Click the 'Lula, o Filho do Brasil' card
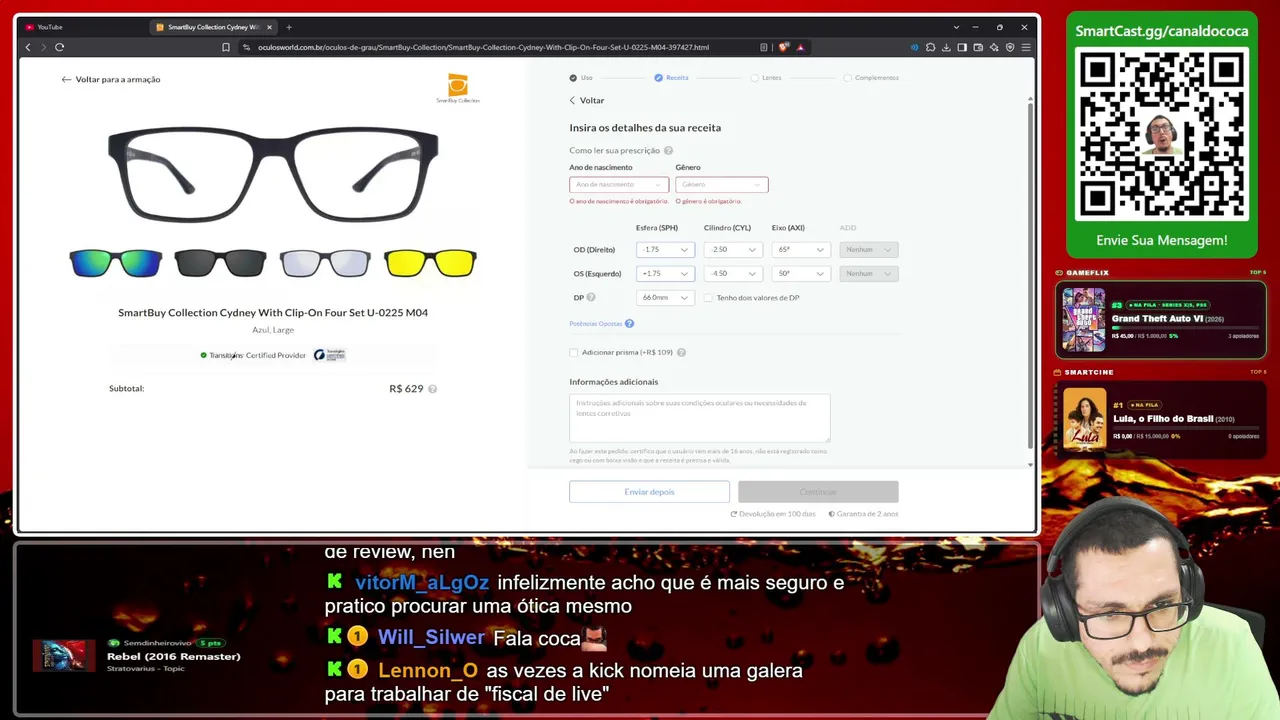This screenshot has height=720, width=1280. click(1161, 419)
